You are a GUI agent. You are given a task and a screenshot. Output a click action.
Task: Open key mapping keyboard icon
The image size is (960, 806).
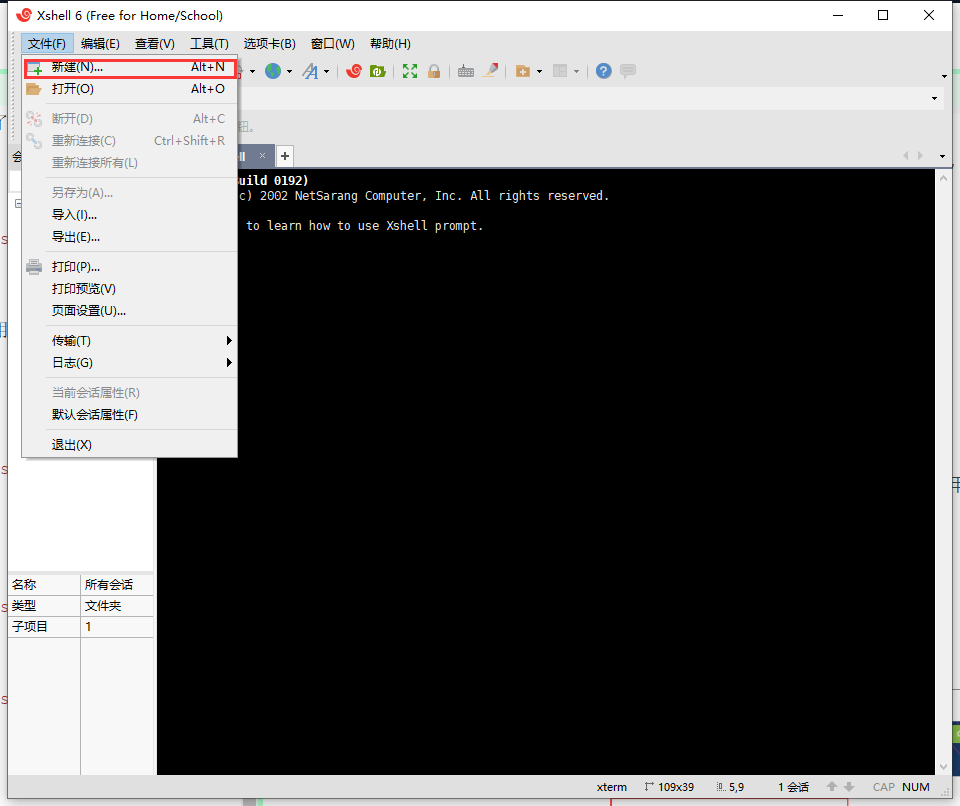(x=466, y=71)
